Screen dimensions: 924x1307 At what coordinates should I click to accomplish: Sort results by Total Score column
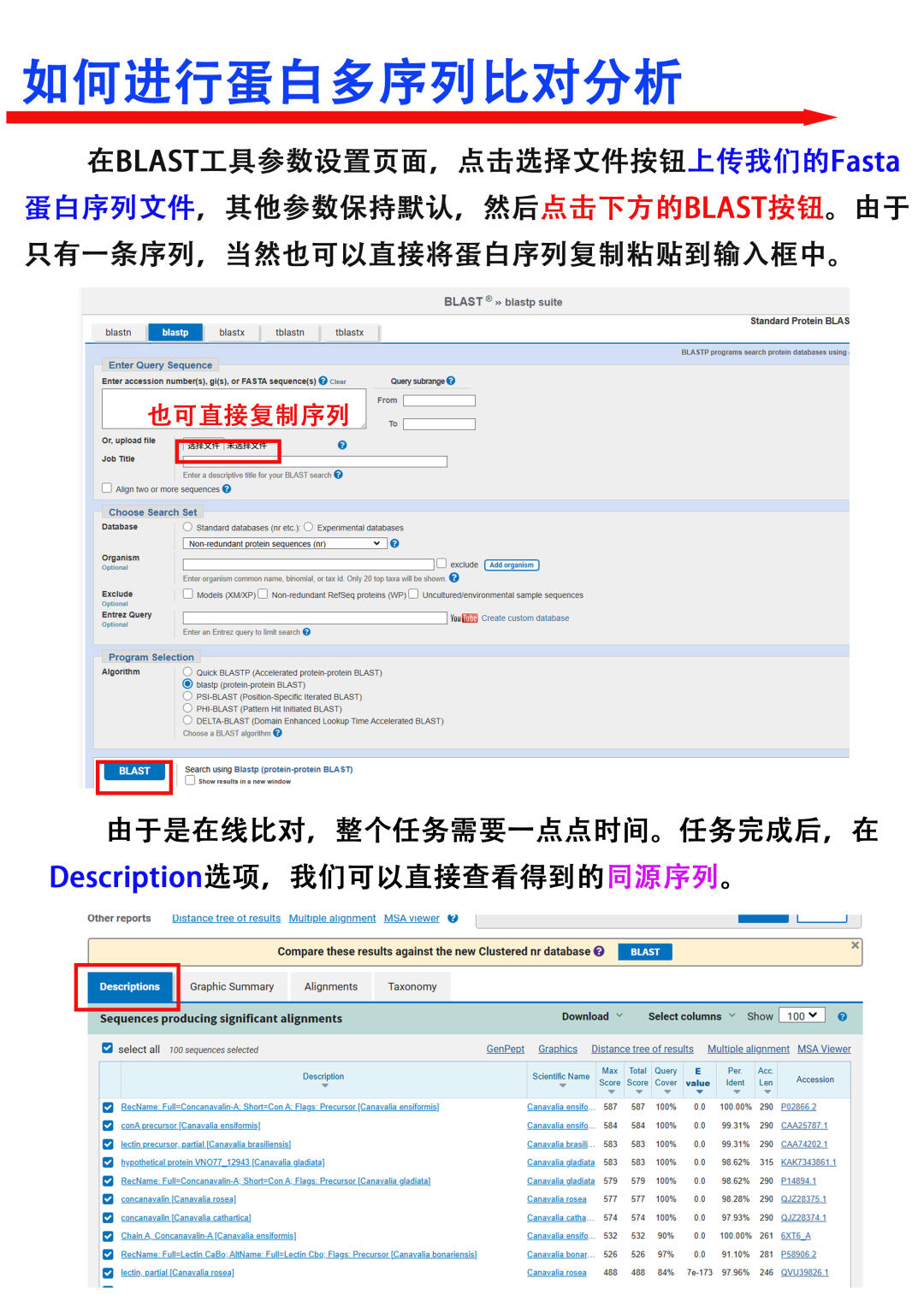638,1091
